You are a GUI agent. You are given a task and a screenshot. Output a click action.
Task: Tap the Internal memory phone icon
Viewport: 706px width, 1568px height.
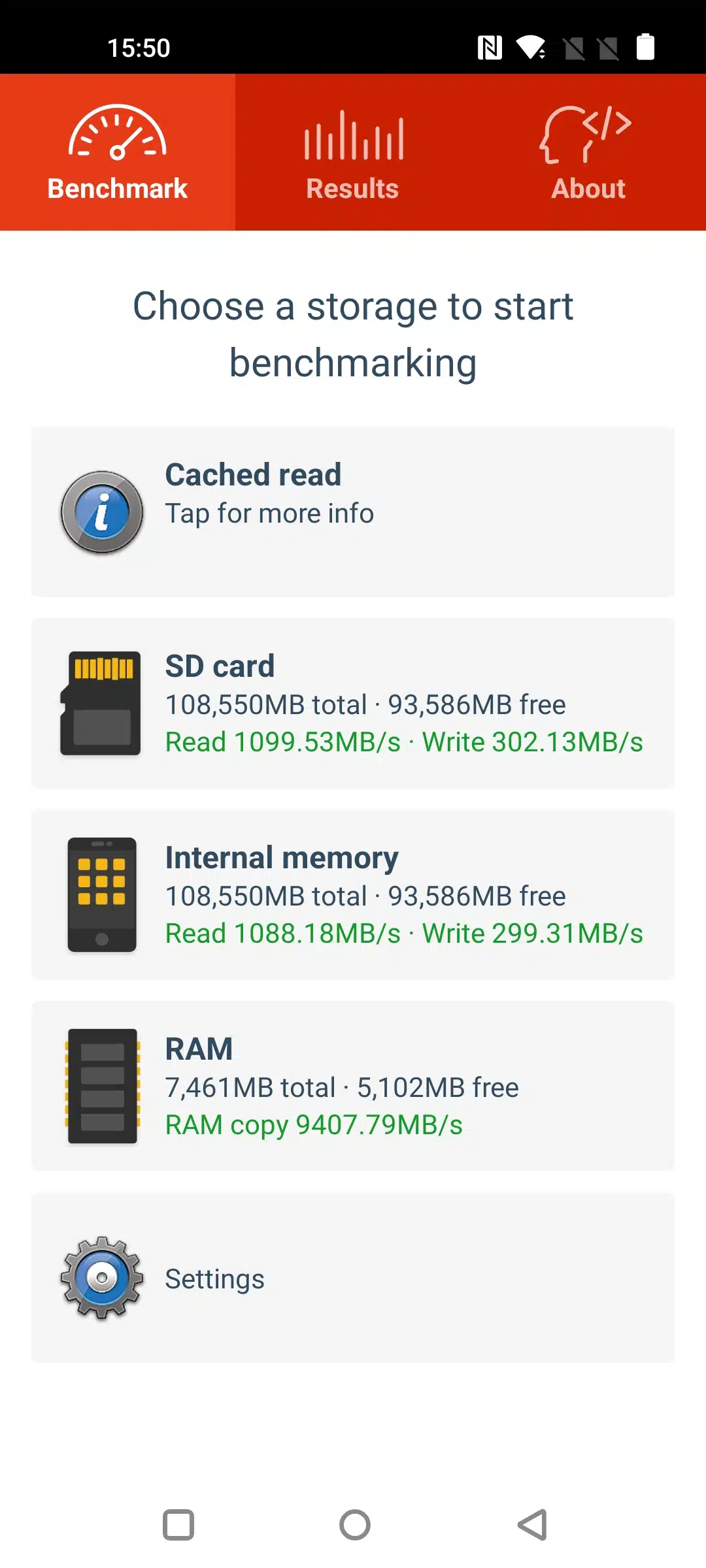[102, 894]
